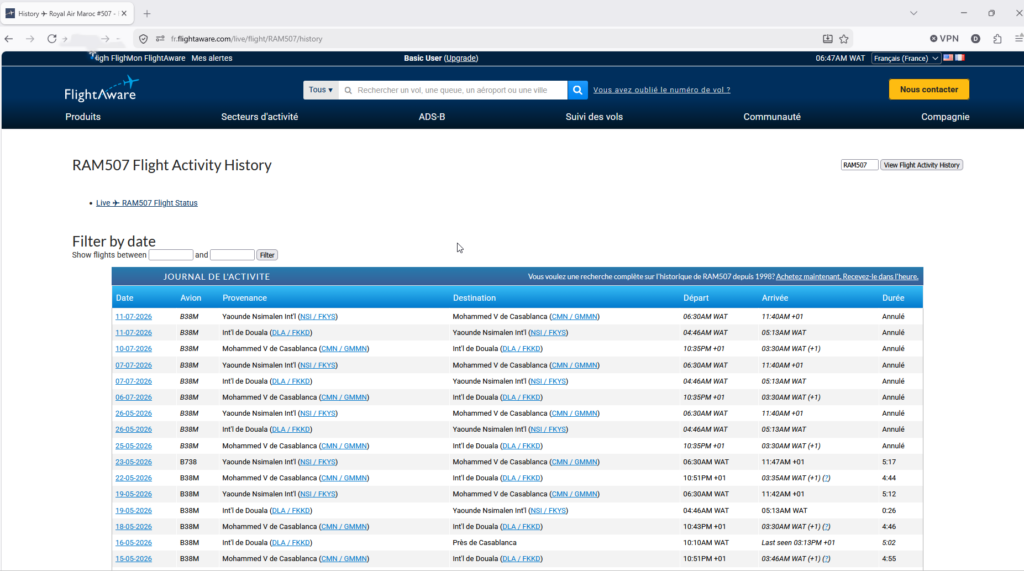The height and width of the screenshot is (571, 1024).
Task: Click Mes alertes link
Action: pos(212,58)
